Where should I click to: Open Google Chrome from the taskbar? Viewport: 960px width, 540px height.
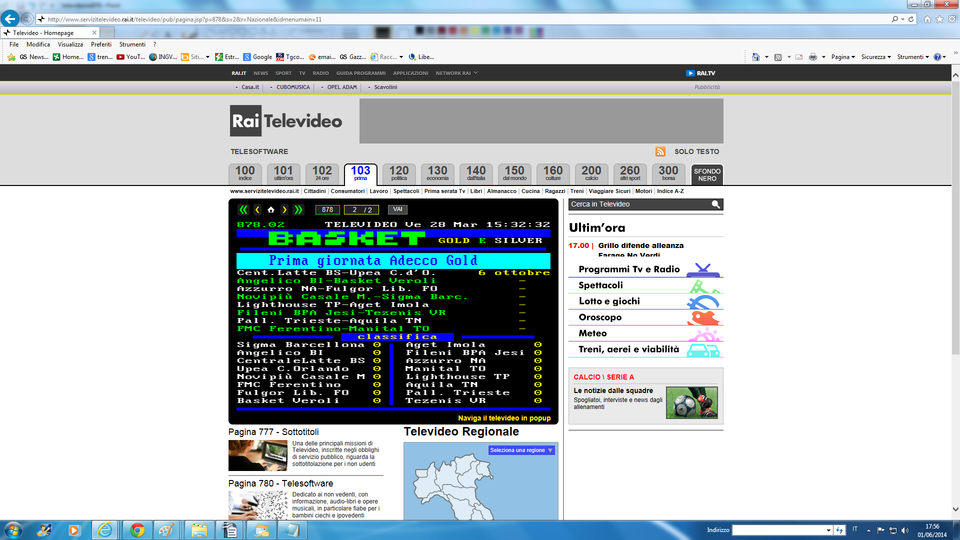point(137,530)
